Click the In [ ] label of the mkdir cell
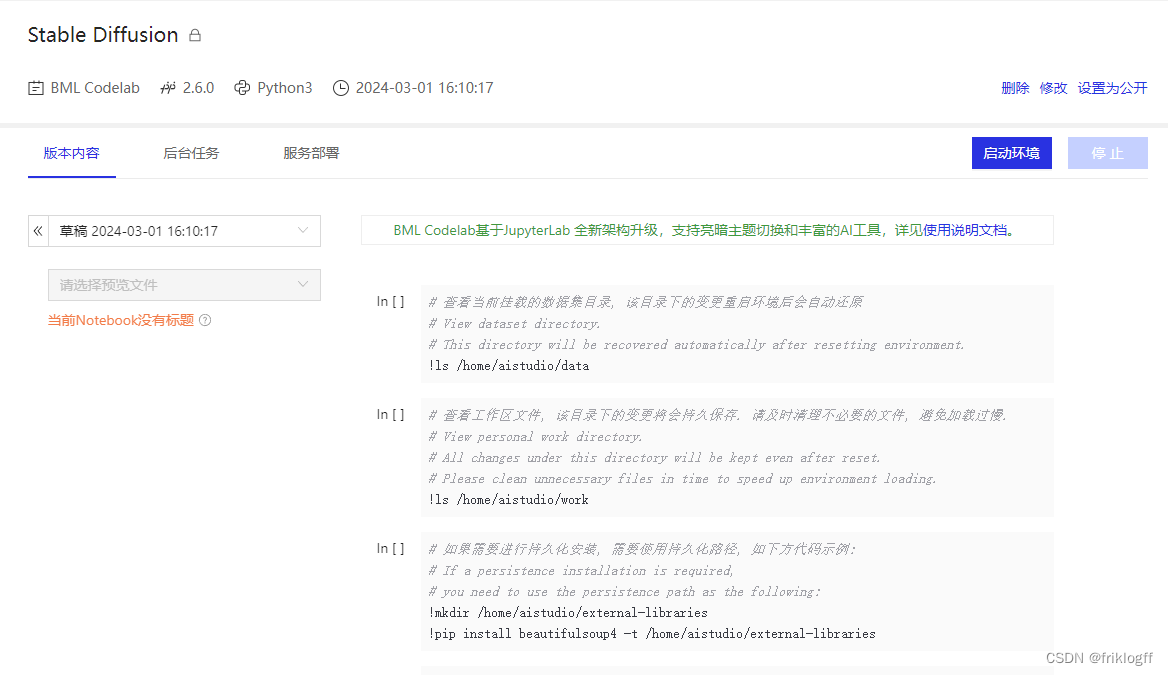The width and height of the screenshot is (1168, 675). tap(390, 549)
